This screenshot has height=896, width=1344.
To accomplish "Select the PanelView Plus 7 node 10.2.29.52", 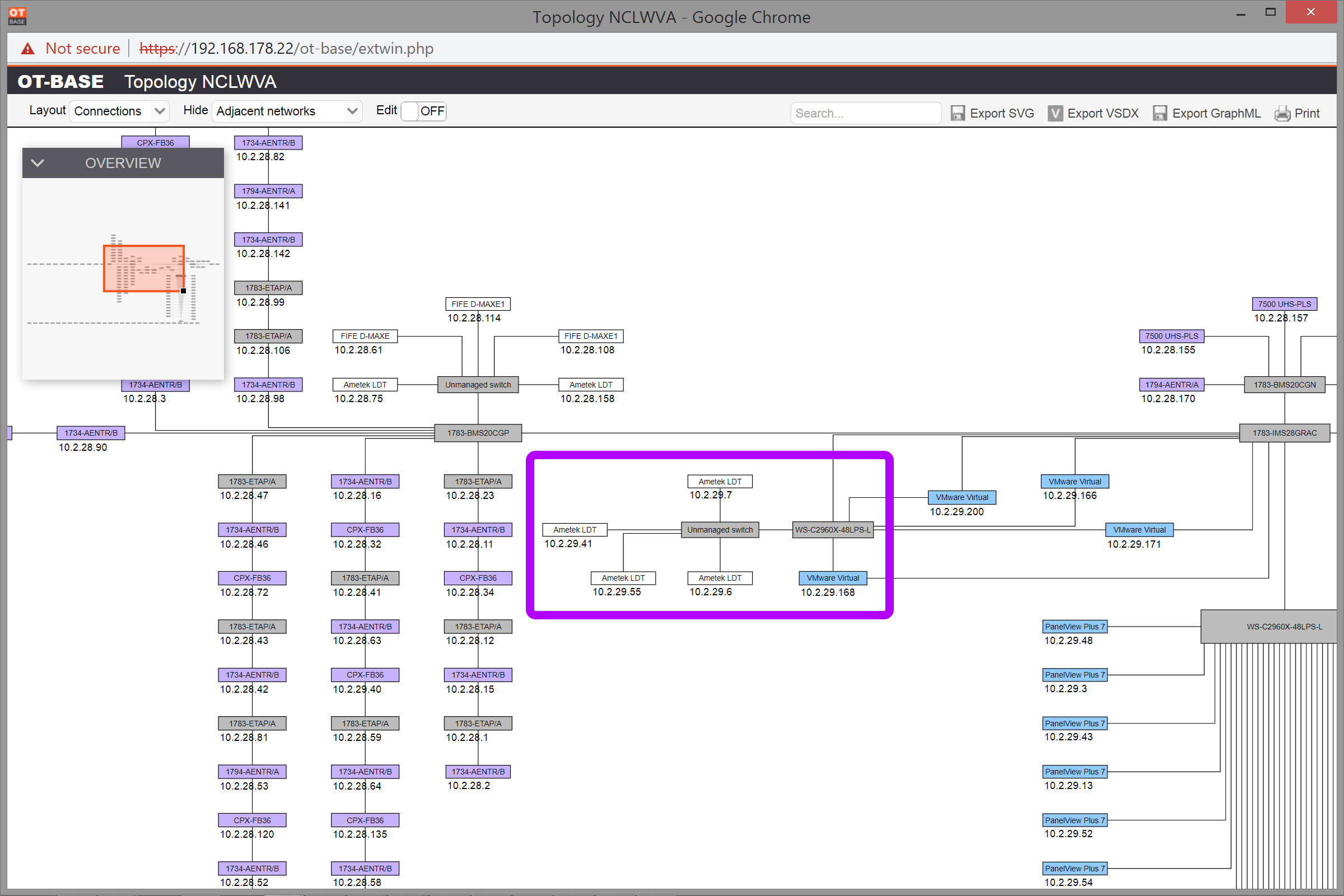I will [1075, 820].
